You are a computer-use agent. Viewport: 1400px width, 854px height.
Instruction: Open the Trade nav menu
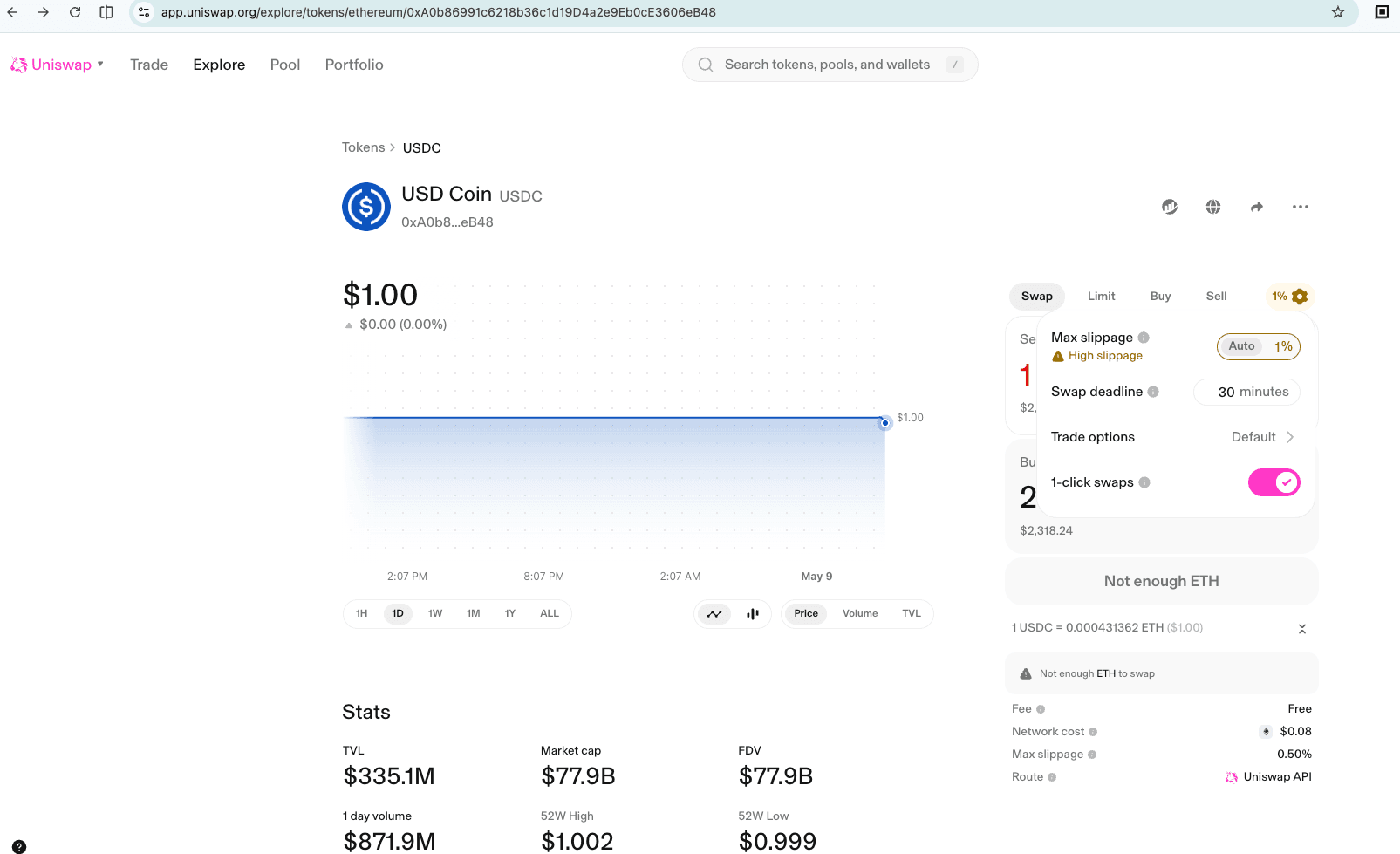click(x=149, y=65)
